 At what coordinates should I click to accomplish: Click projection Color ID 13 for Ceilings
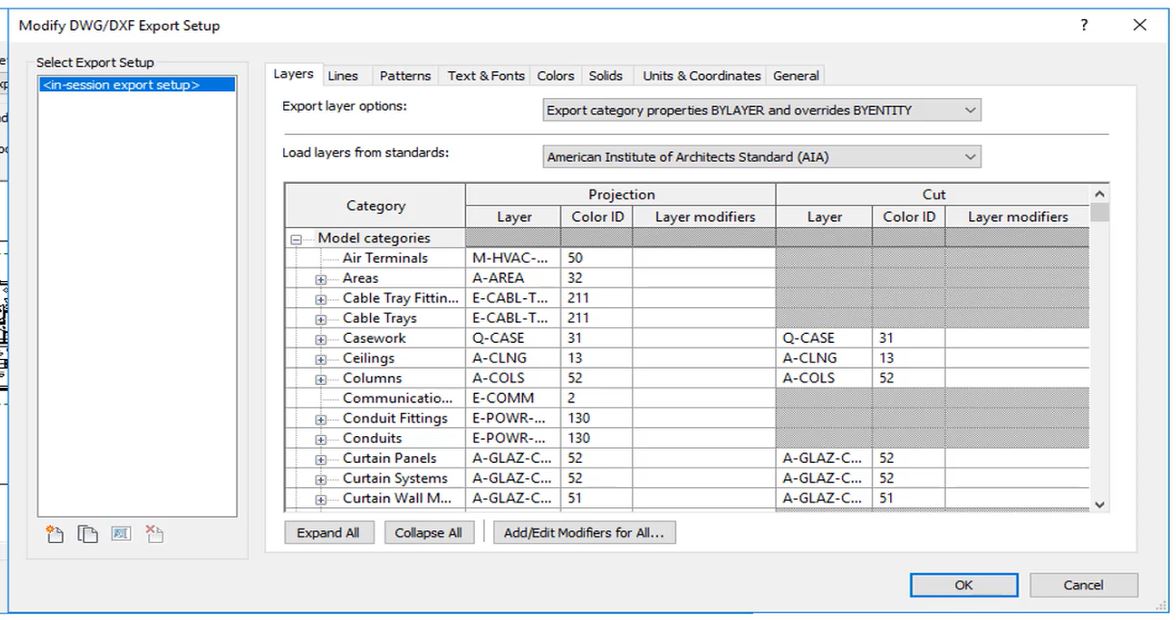(x=596, y=358)
